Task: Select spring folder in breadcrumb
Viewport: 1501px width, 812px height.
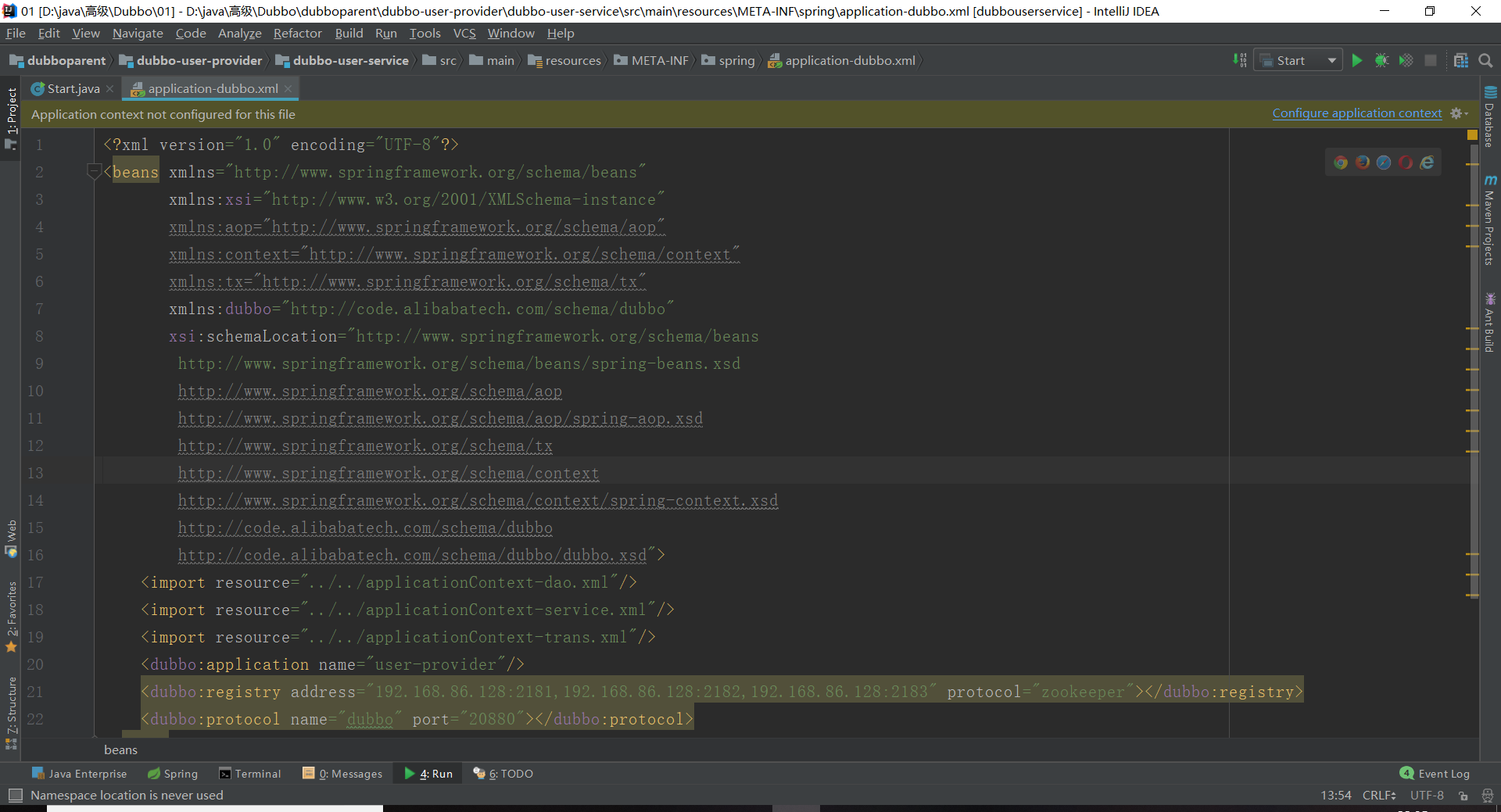Action: click(729, 61)
